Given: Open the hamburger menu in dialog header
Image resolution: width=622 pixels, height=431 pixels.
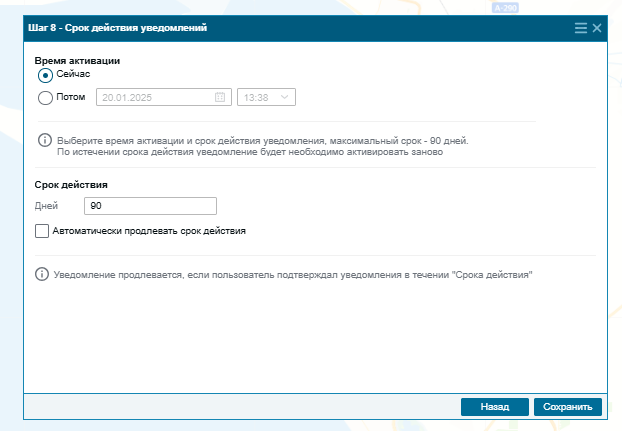Looking at the screenshot, I should point(580,28).
